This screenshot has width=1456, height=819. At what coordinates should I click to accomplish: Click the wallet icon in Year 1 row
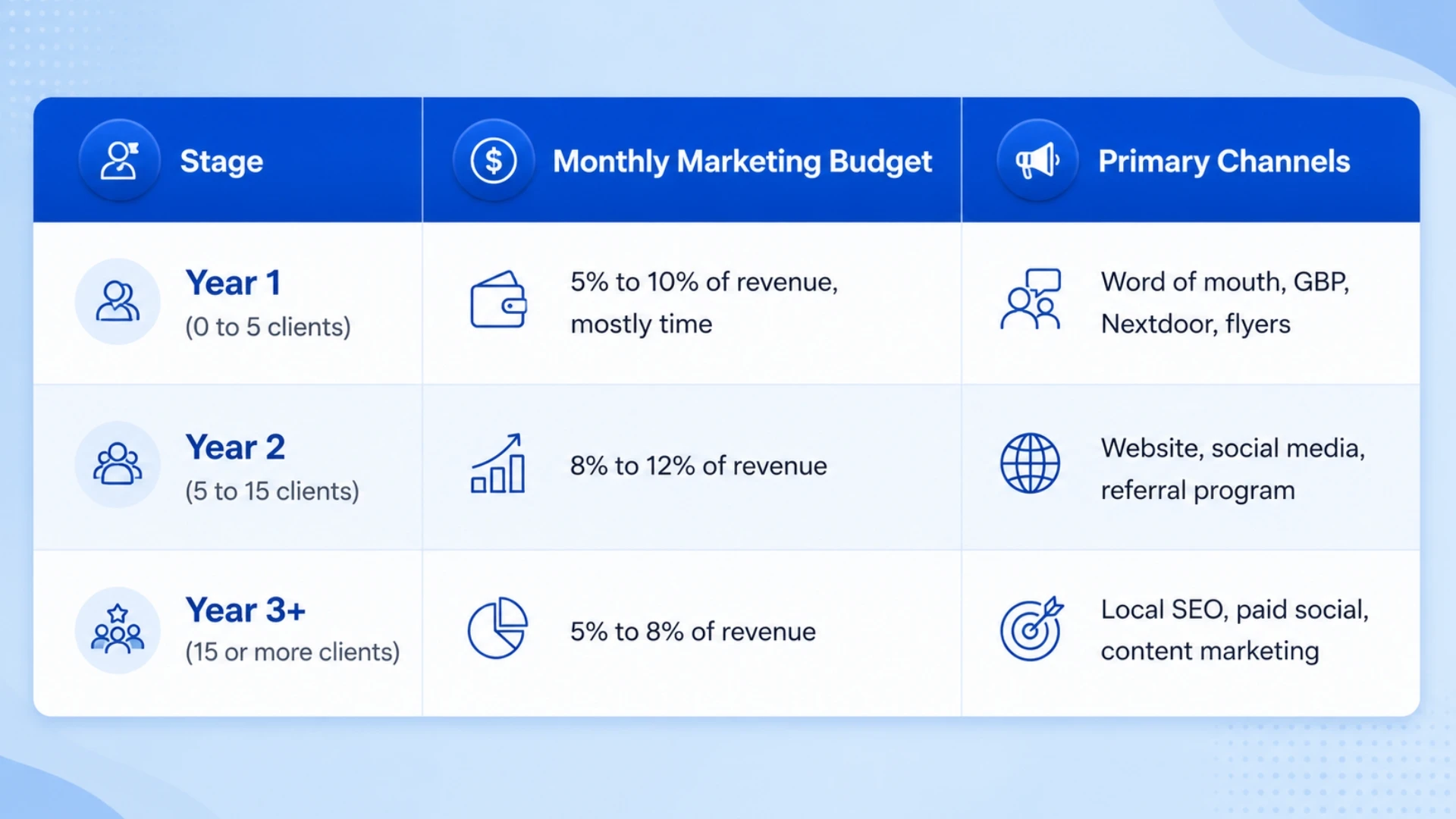498,300
